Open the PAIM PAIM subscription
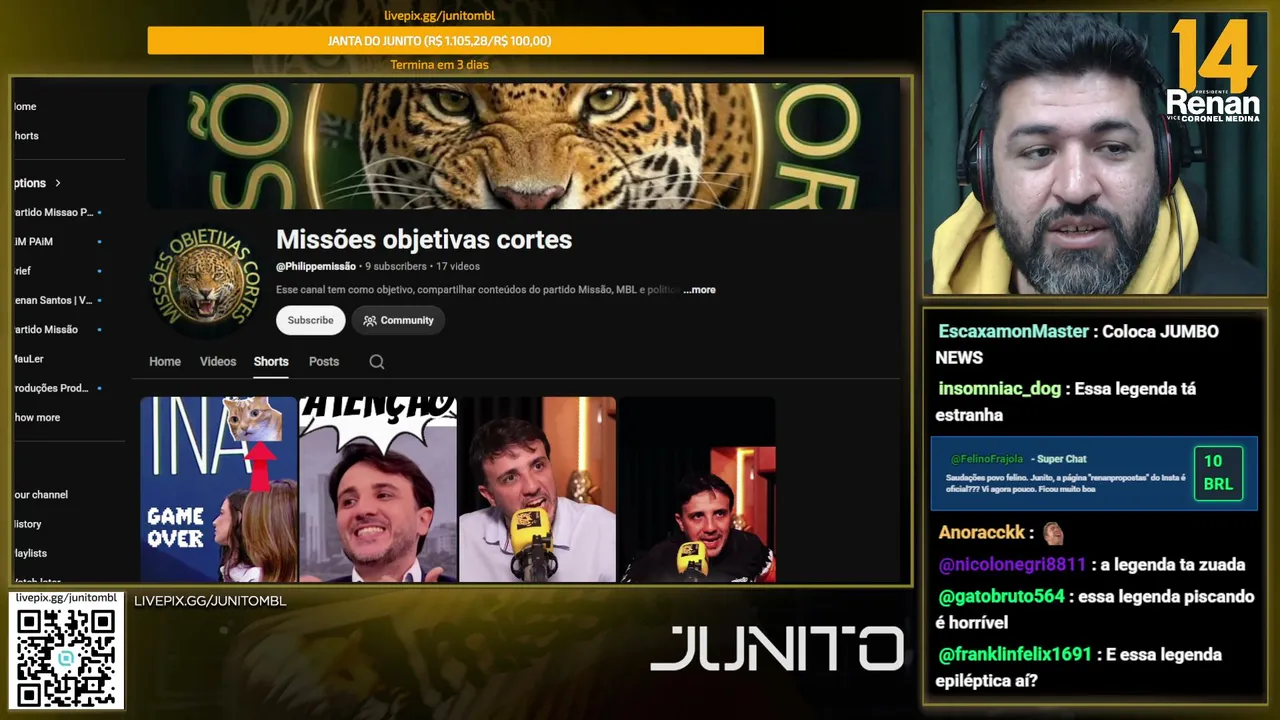The height and width of the screenshot is (720, 1280). (x=34, y=241)
